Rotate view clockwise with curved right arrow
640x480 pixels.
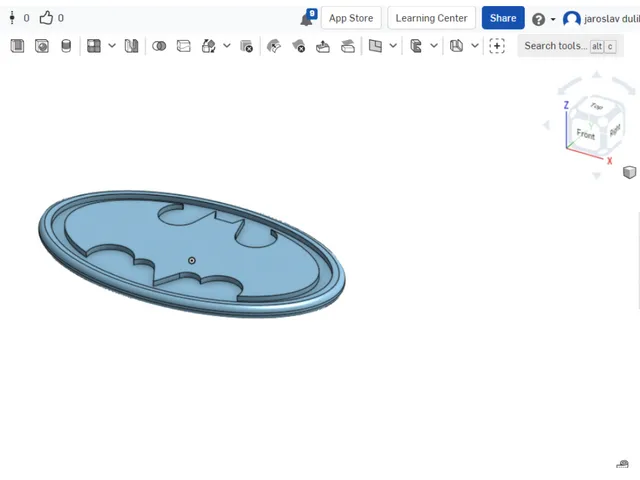click(624, 84)
